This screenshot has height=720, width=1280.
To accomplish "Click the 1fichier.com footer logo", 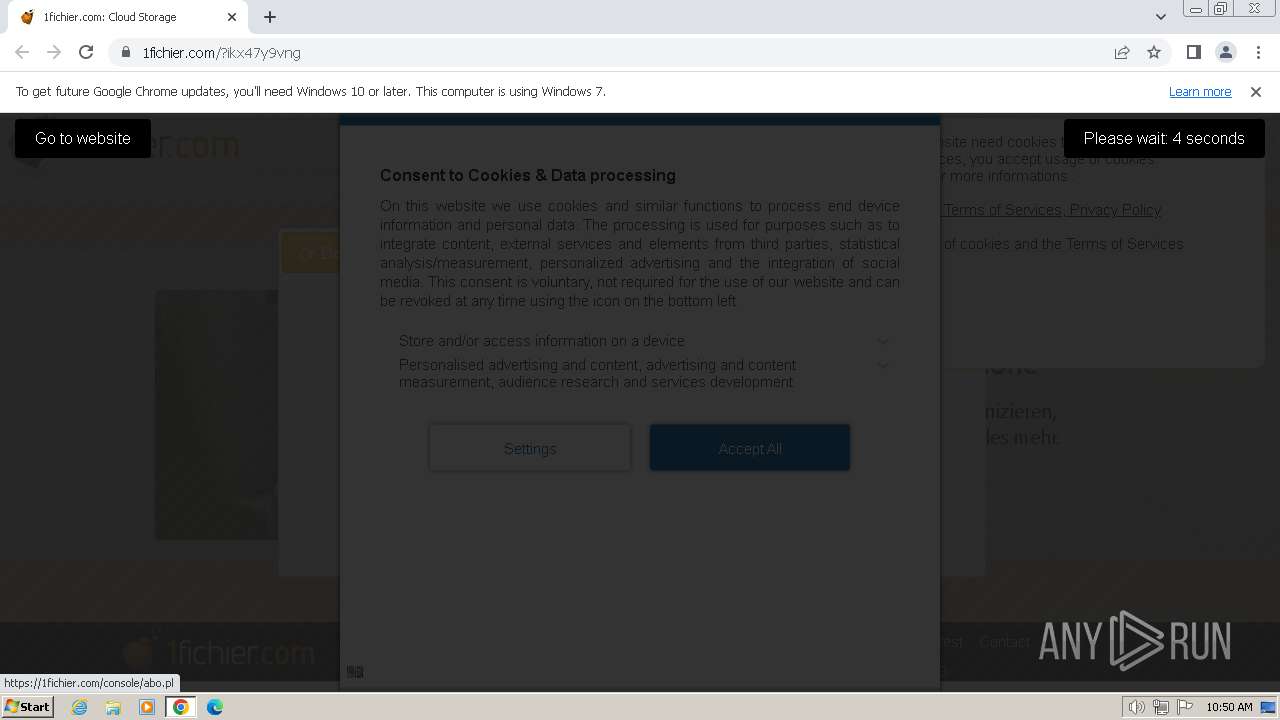I will [x=218, y=653].
